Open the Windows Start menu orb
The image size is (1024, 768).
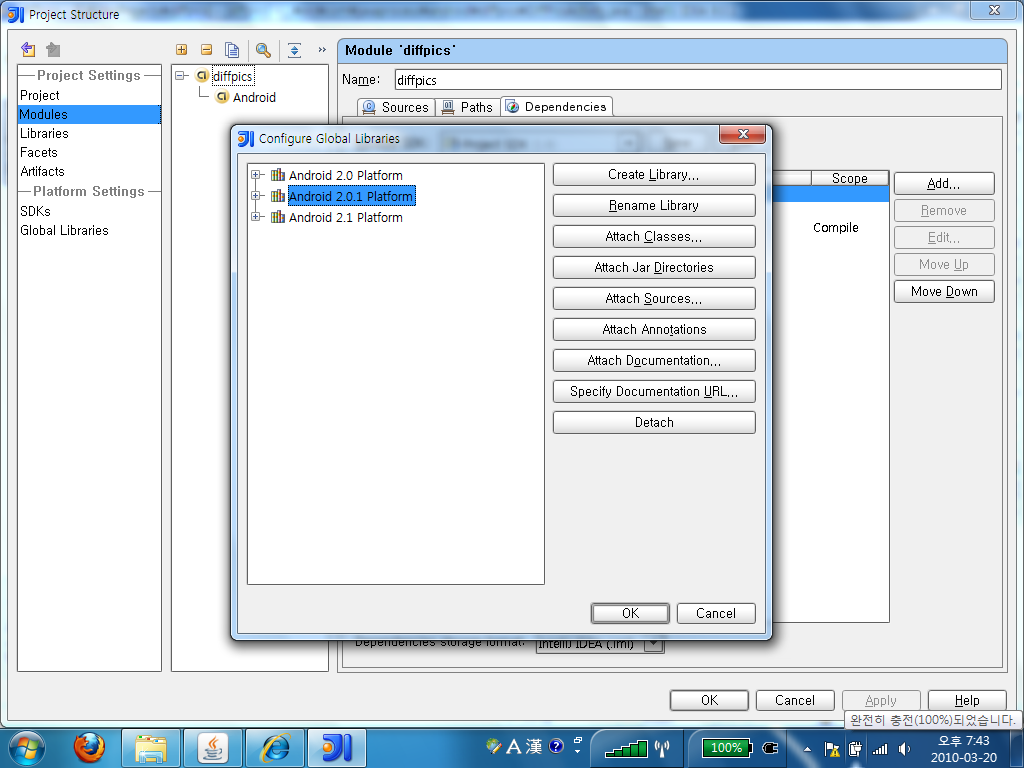pos(27,748)
